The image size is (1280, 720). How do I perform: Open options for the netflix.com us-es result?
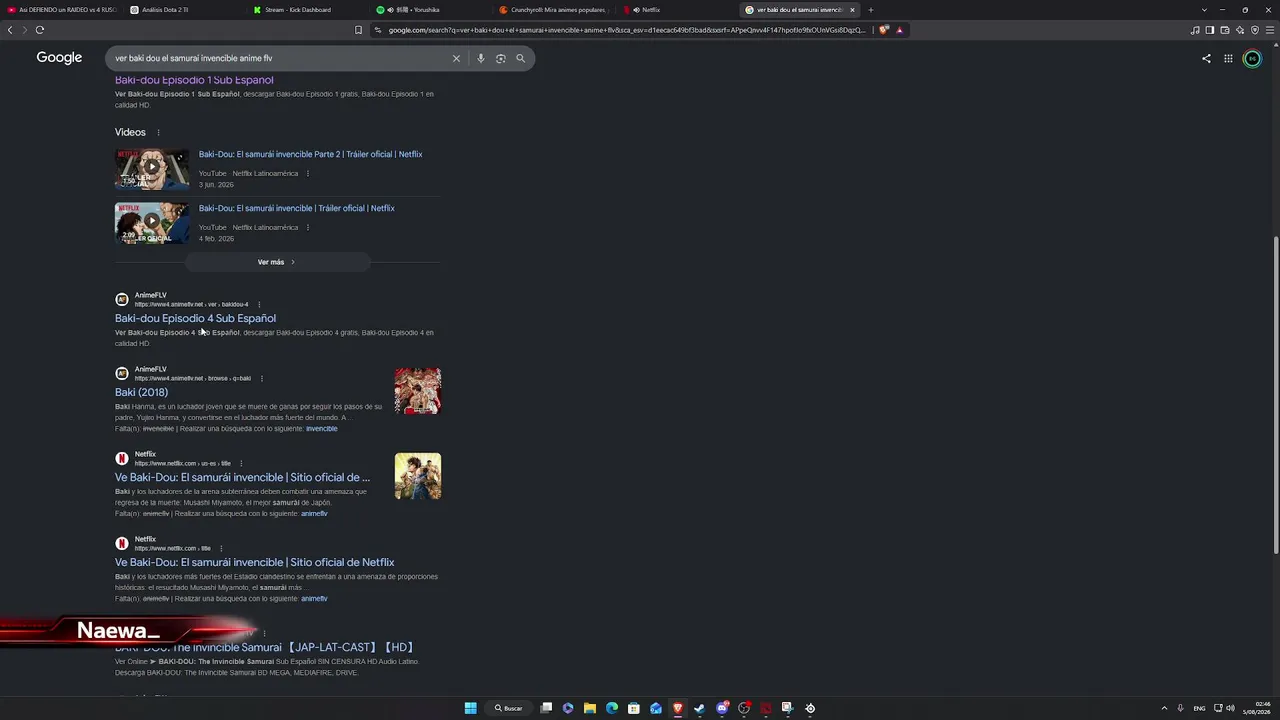click(x=241, y=463)
